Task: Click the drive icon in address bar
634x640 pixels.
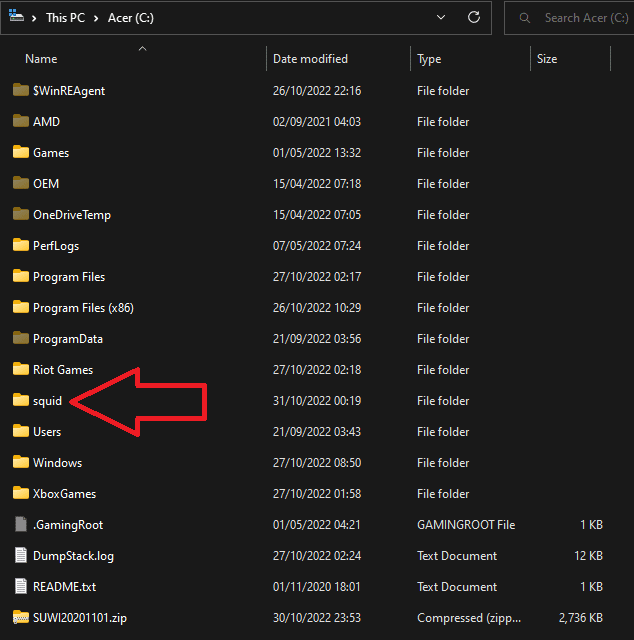Action: click(x=16, y=17)
